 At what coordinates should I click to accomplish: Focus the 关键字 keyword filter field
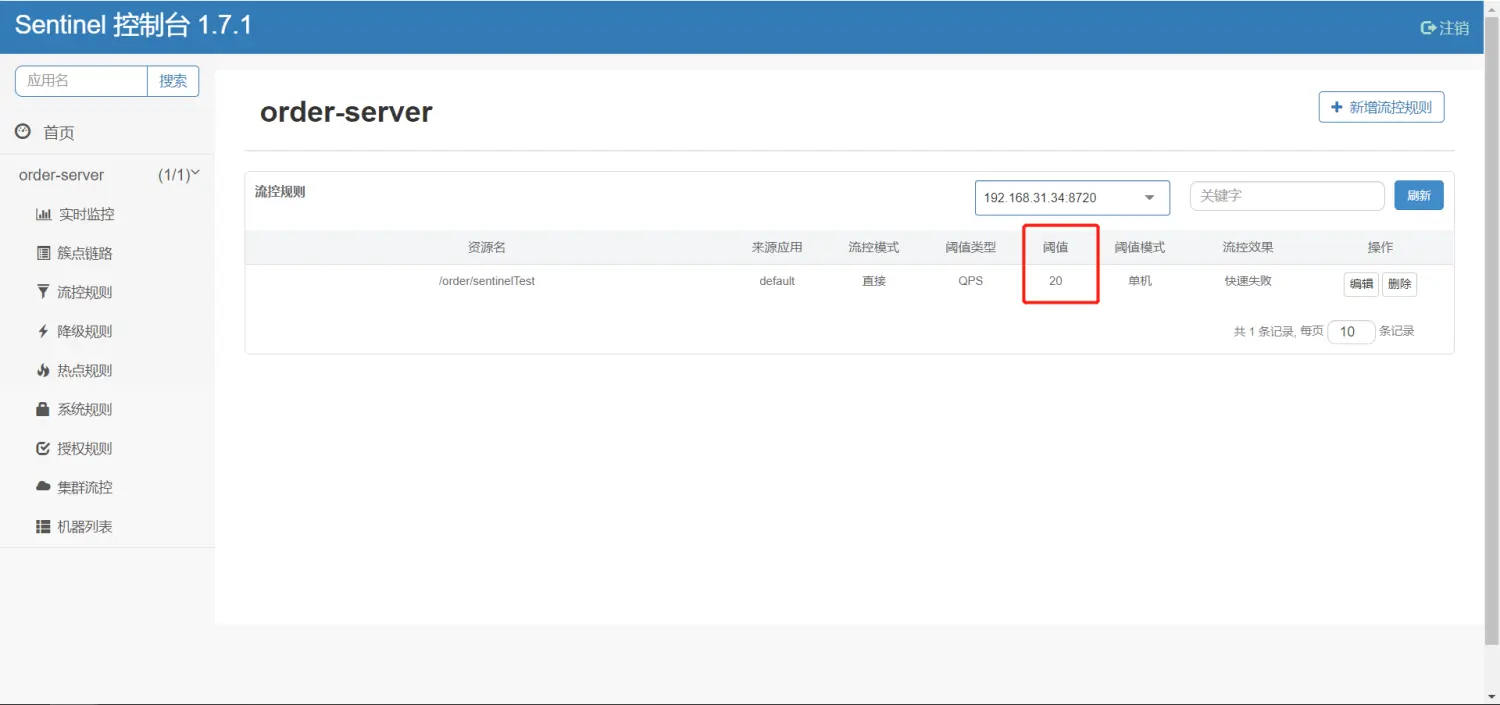coord(1286,196)
